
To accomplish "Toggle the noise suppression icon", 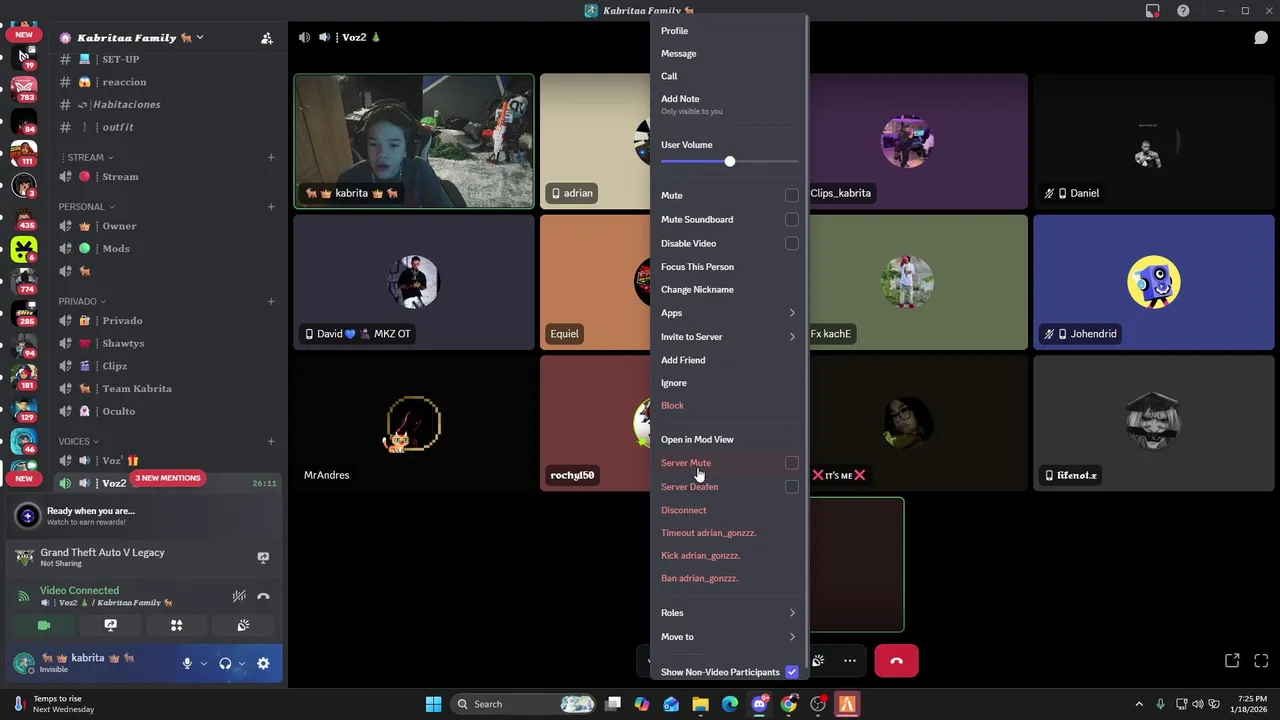I will (x=239, y=596).
